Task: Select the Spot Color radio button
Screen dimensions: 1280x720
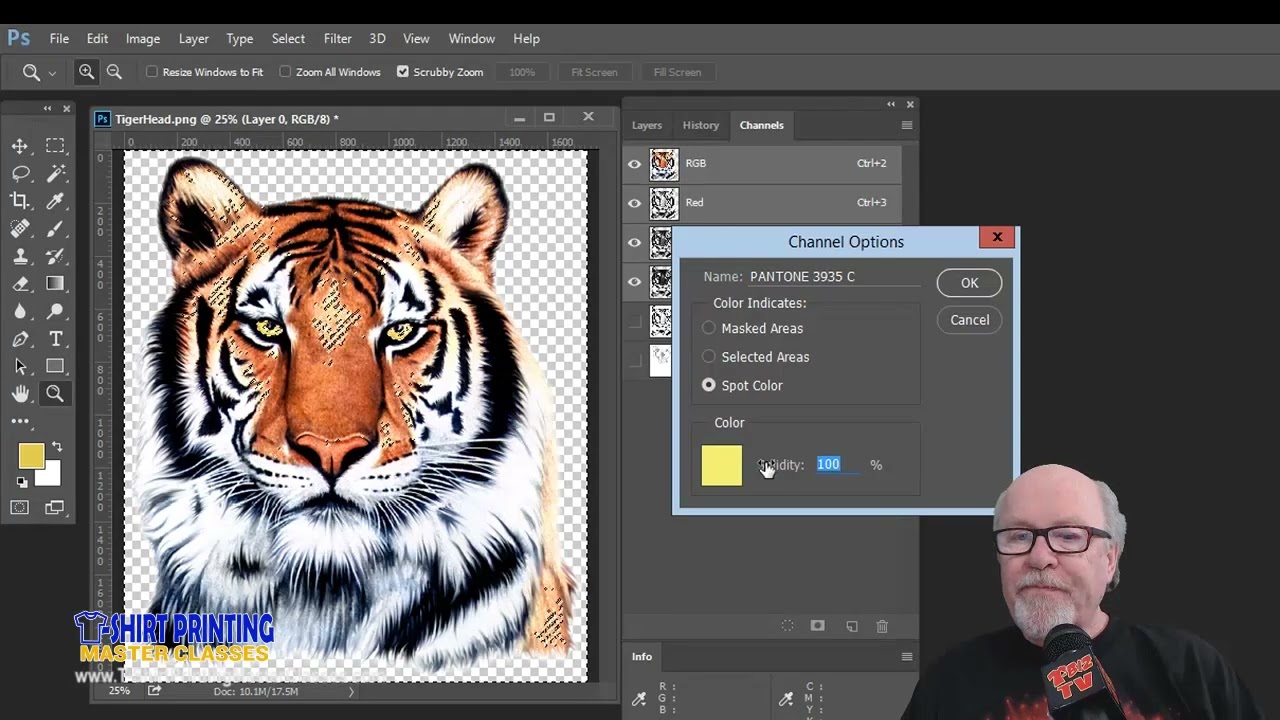Action: tap(709, 385)
